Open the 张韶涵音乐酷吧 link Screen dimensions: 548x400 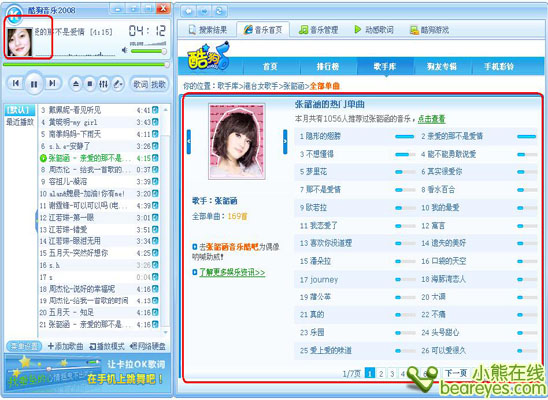[x=232, y=247]
